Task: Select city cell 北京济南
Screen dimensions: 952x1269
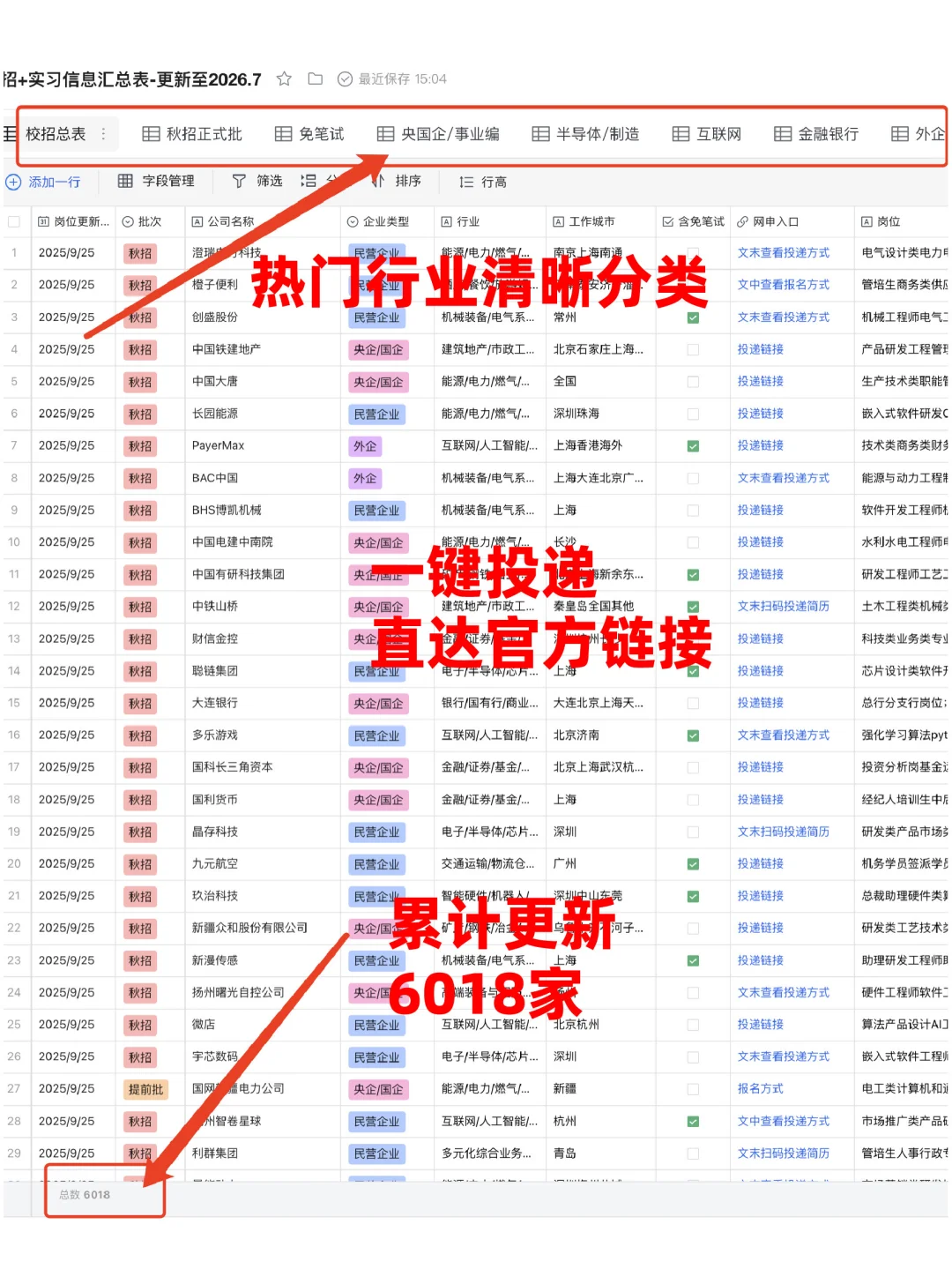Action: click(x=600, y=735)
